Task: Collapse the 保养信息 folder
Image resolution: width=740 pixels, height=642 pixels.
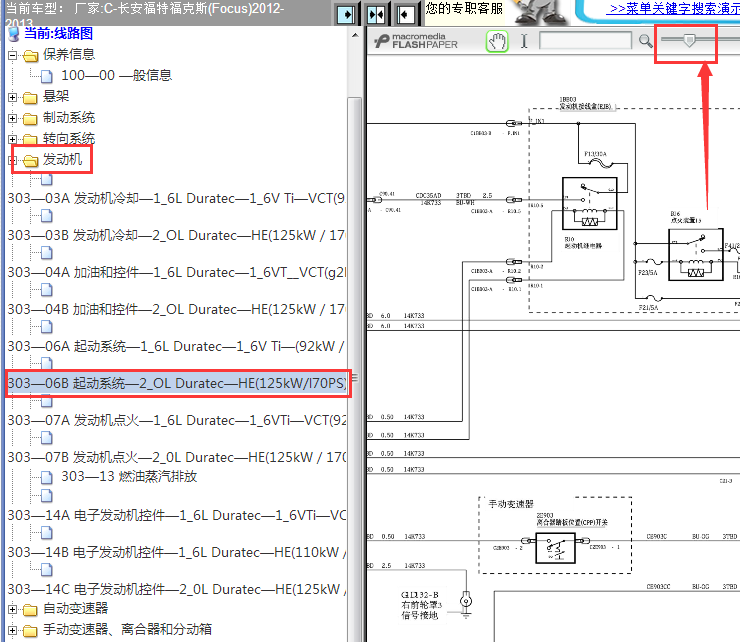Action: pyautogui.click(x=13, y=56)
